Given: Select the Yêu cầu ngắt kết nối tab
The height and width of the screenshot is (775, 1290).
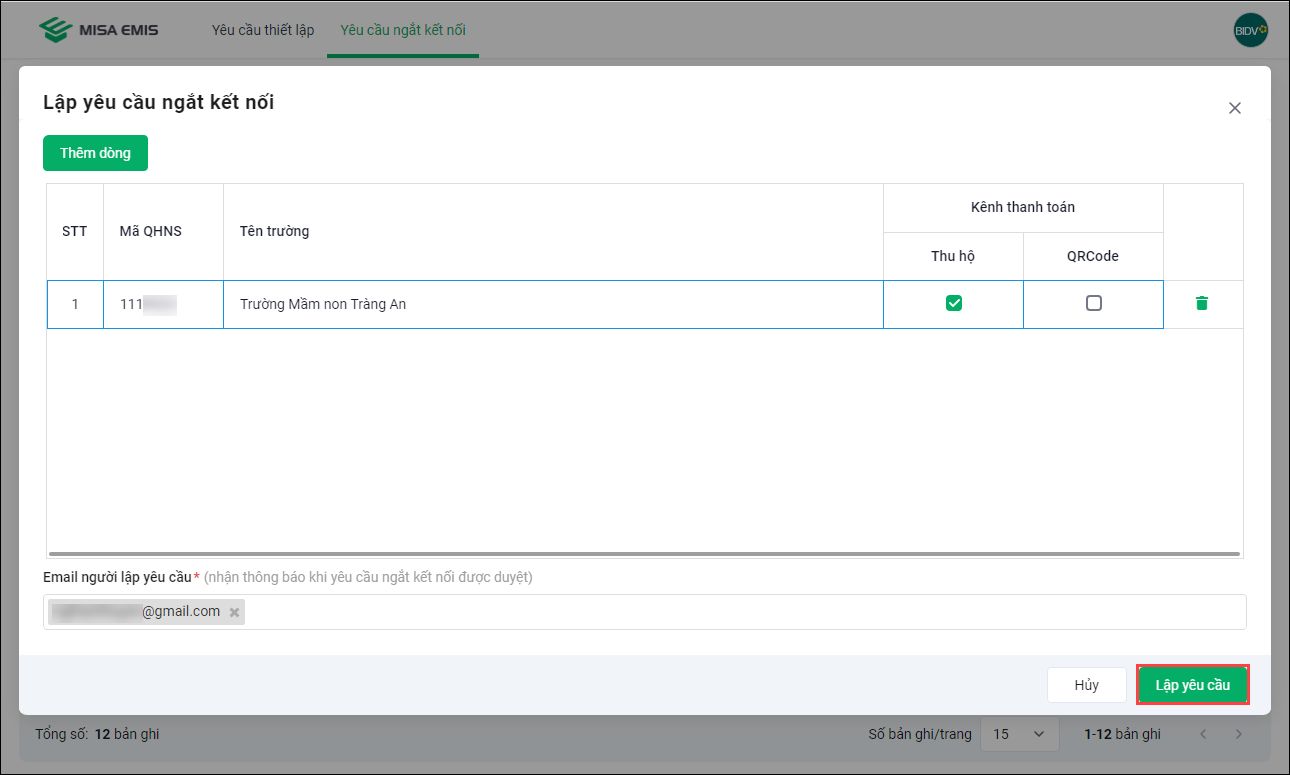Looking at the screenshot, I should pos(403,30).
